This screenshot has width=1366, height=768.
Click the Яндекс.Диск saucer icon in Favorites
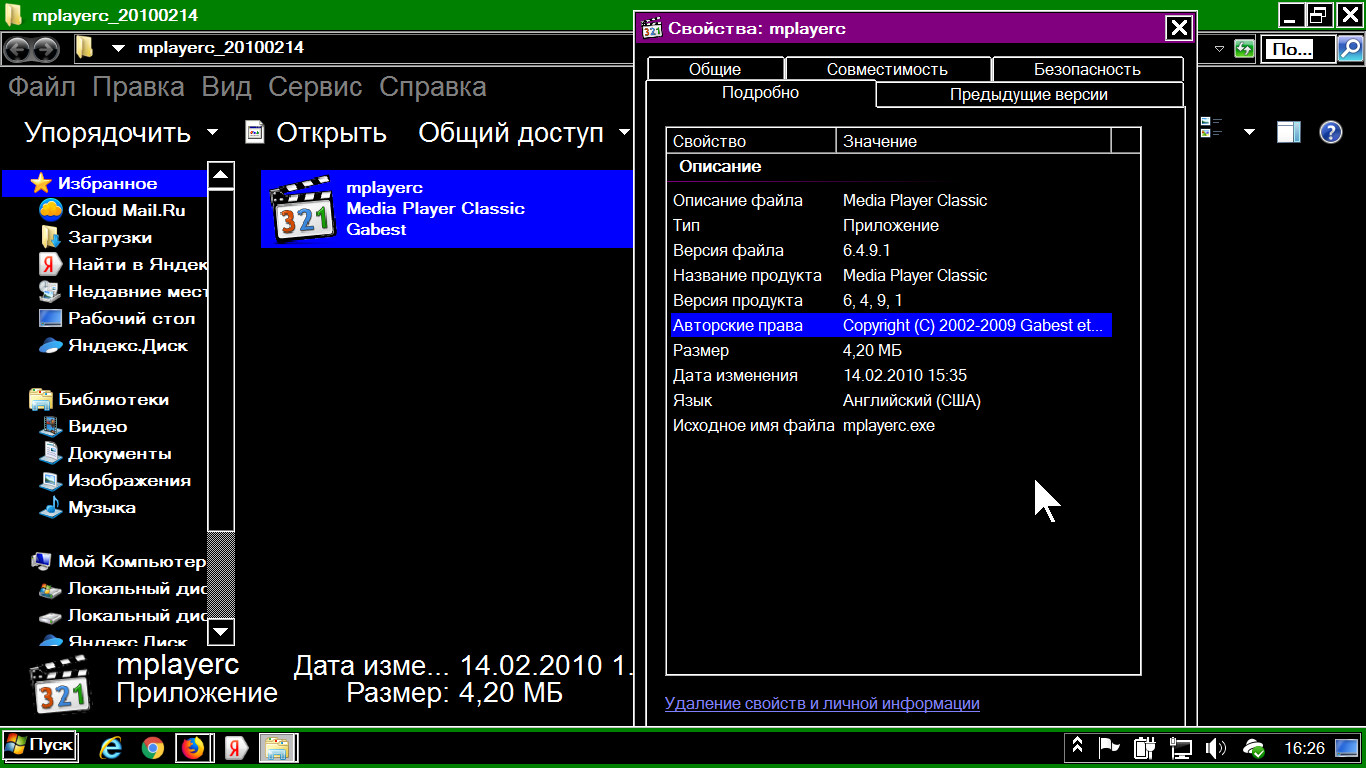coord(50,346)
